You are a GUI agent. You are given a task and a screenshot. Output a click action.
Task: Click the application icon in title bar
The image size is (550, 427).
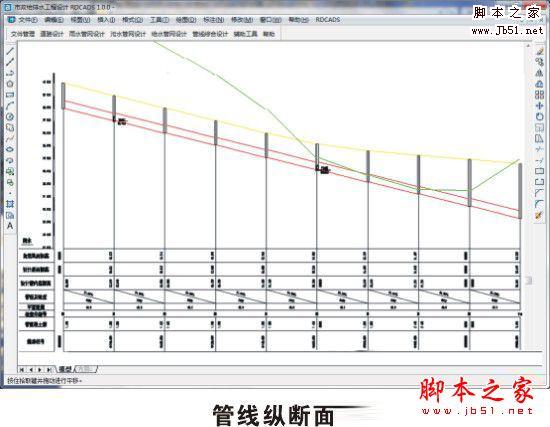pos(7,7)
